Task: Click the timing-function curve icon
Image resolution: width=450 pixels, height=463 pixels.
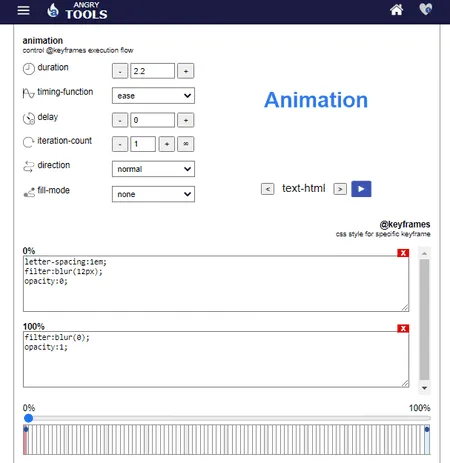Action: point(28,93)
